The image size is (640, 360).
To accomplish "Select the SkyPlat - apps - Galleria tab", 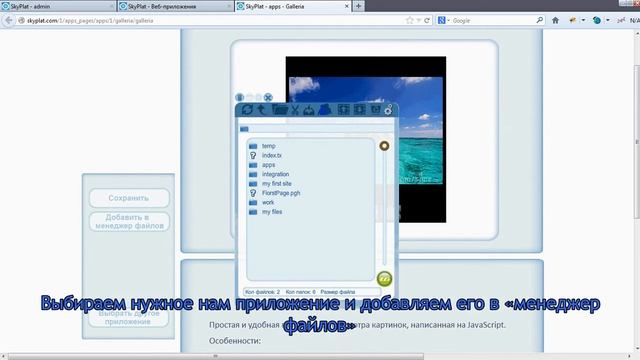I will coord(293,6).
